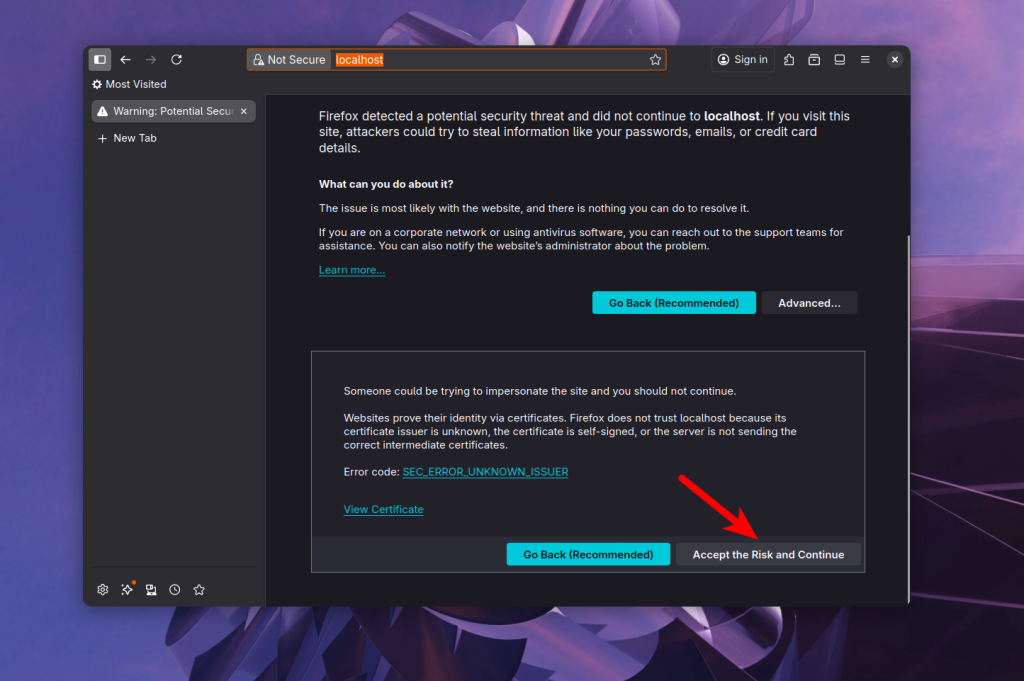Show History panel via clock icon
The height and width of the screenshot is (681, 1024).
[175, 590]
